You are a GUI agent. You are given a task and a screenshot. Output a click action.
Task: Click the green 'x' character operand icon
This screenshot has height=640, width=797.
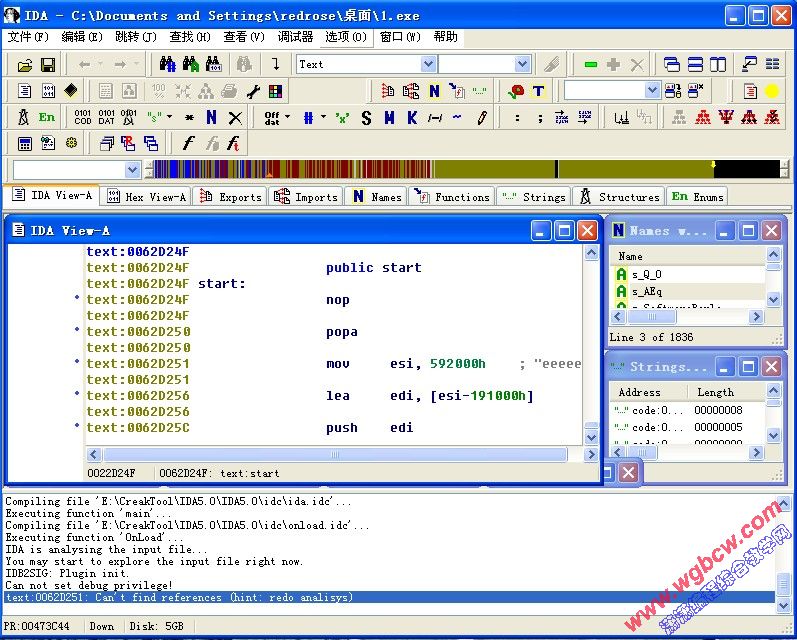click(343, 118)
